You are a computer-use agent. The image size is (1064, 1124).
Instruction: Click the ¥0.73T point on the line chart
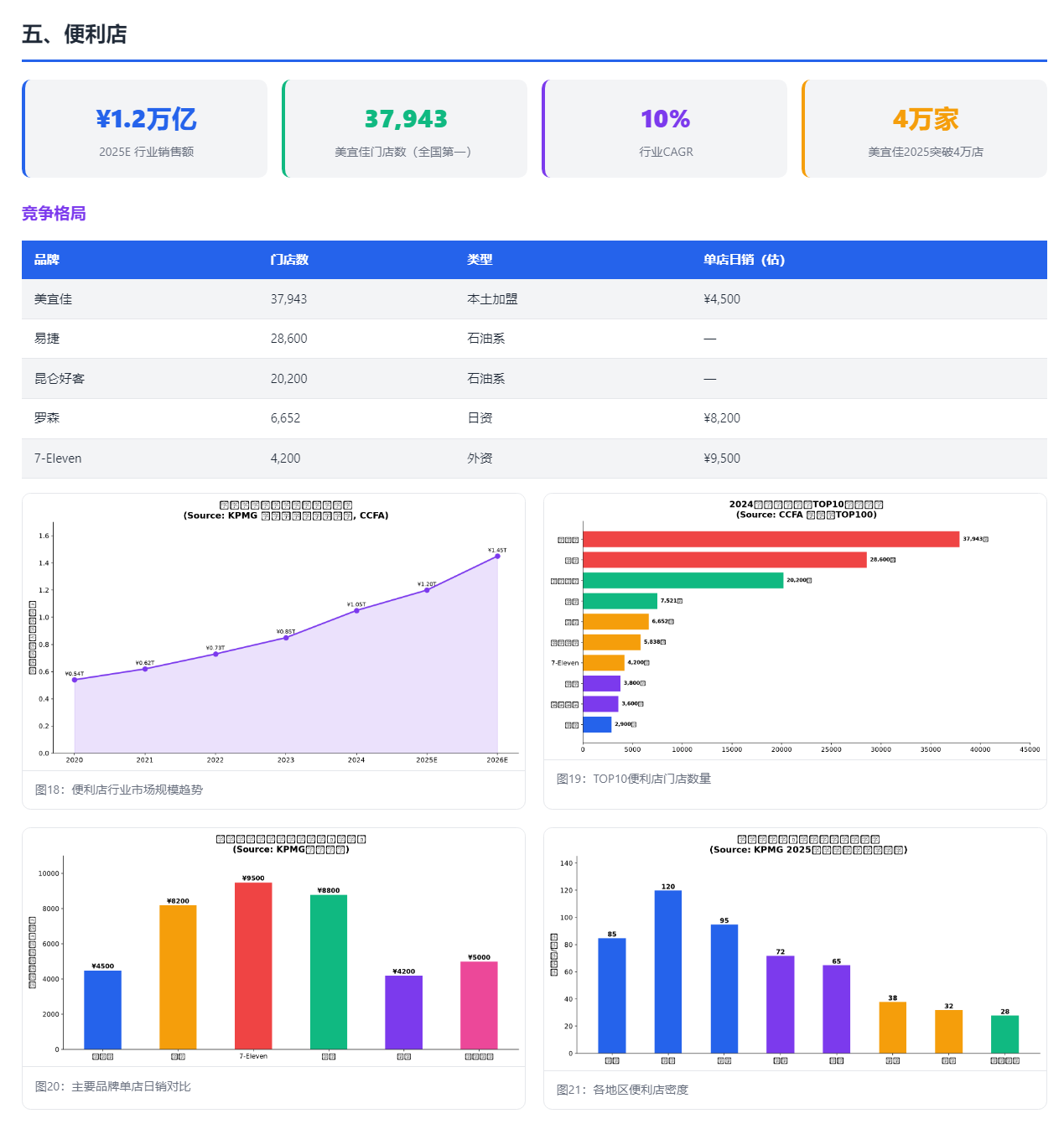coord(215,654)
